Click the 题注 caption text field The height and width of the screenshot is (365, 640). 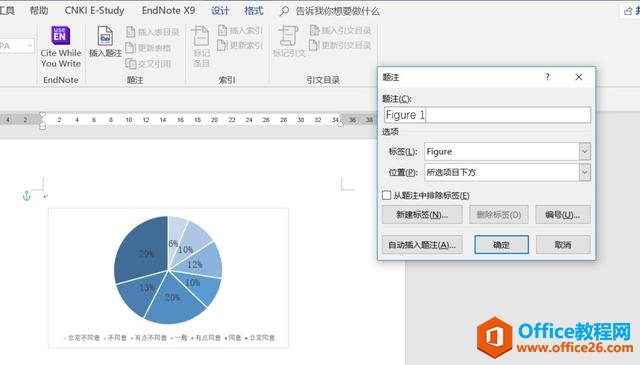tap(487, 115)
